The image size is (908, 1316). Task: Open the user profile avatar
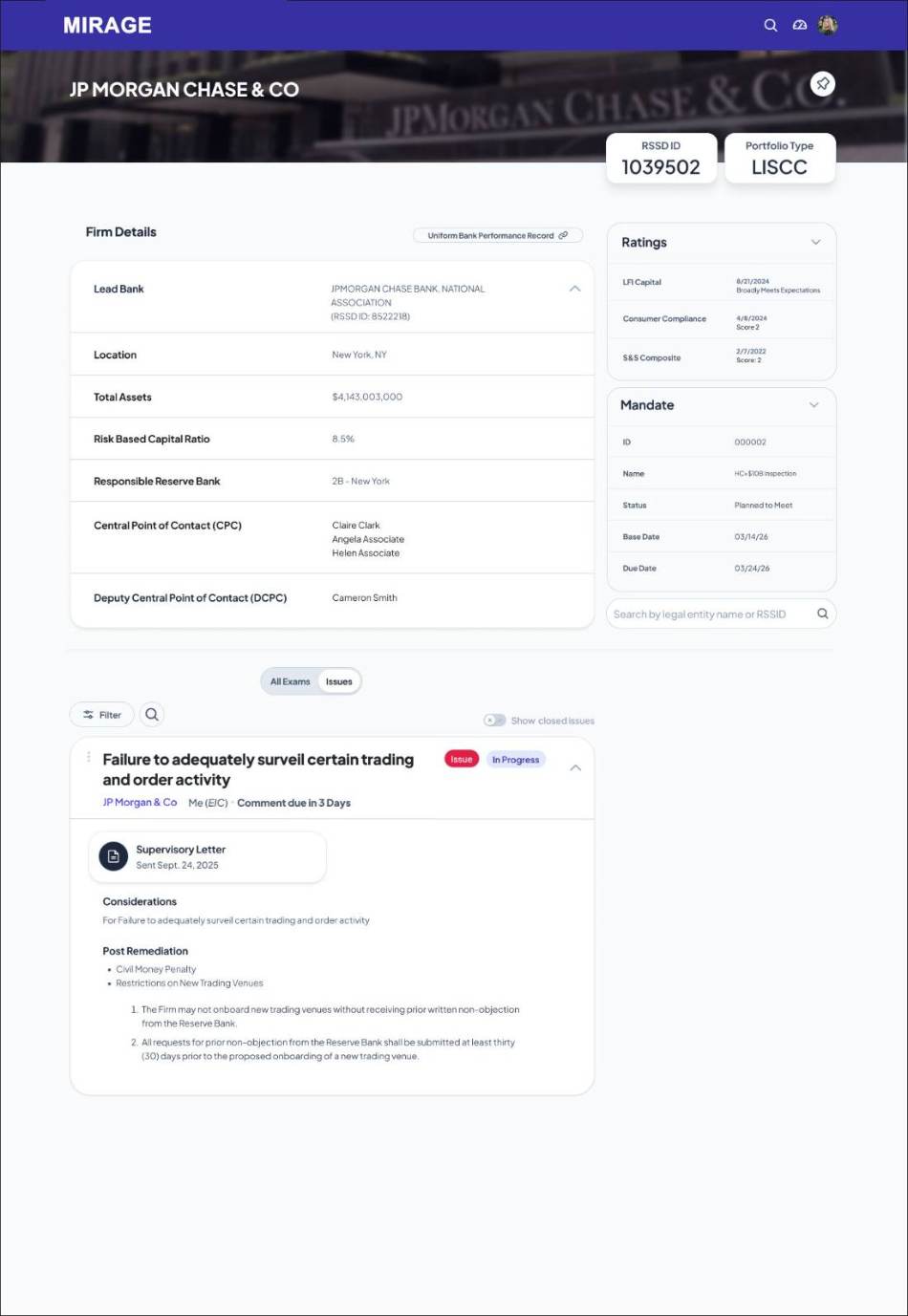pos(828,26)
